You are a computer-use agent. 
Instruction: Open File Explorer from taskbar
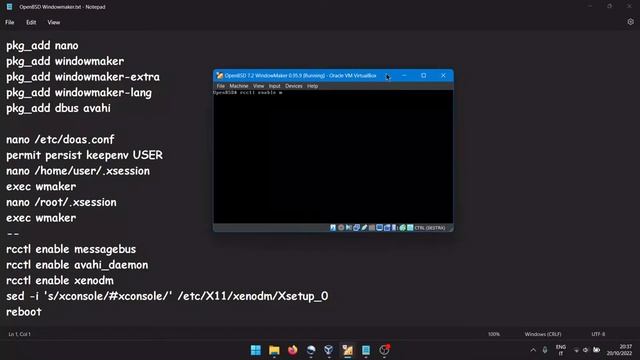coord(274,350)
